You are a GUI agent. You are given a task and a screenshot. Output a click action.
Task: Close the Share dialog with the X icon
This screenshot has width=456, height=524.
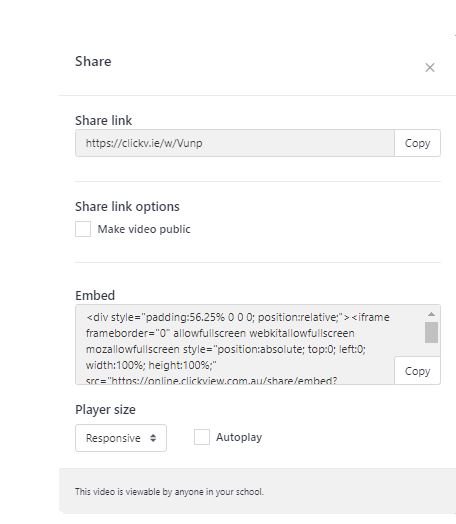coord(430,68)
